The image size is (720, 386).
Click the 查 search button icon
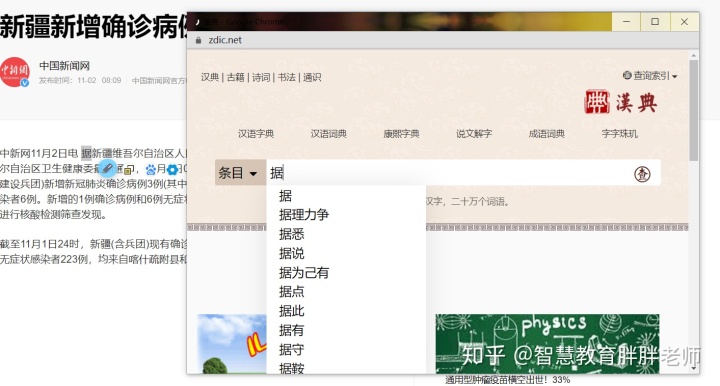pos(642,173)
